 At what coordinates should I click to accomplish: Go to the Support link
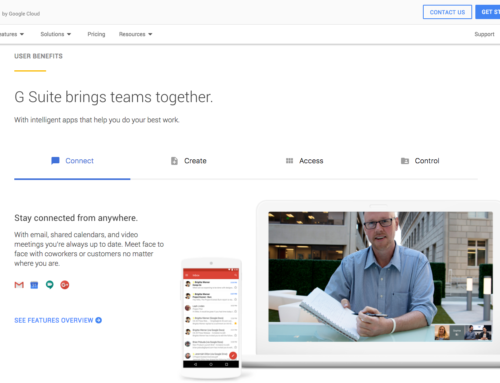click(x=484, y=34)
